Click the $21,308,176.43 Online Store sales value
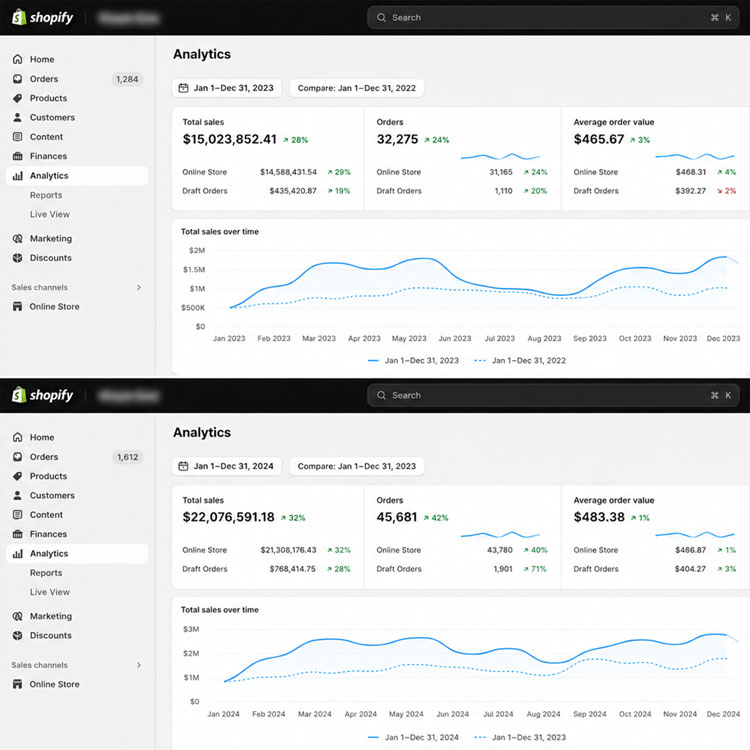 (288, 550)
